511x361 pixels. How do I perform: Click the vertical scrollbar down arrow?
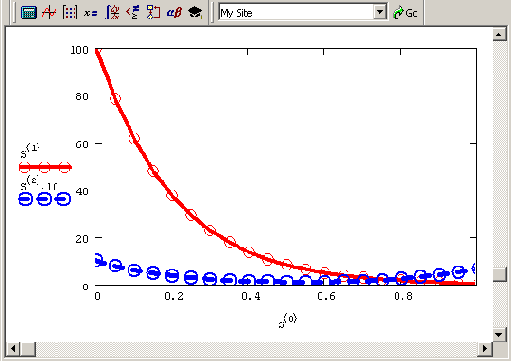click(x=499, y=335)
